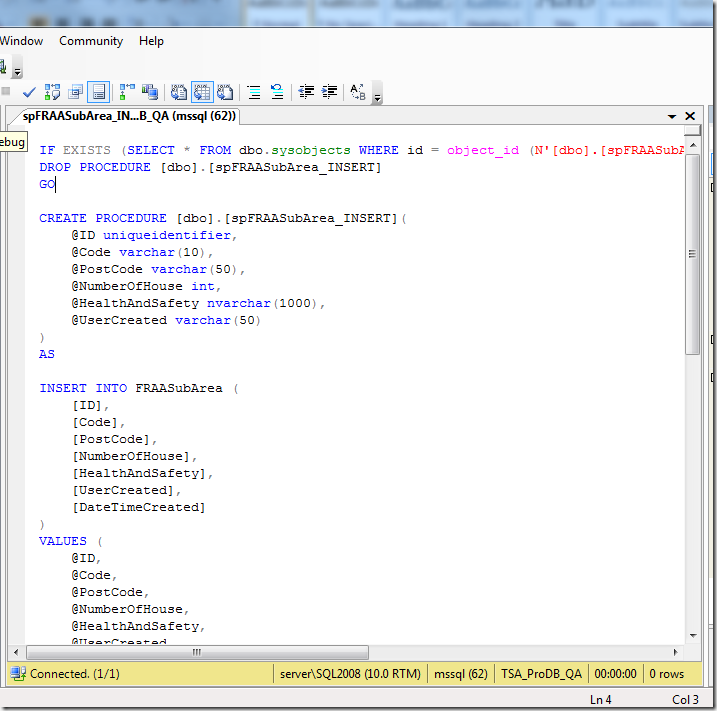Image resolution: width=717 pixels, height=711 pixels.
Task: Toggle Include Actual Execution Plan
Action: point(127,92)
